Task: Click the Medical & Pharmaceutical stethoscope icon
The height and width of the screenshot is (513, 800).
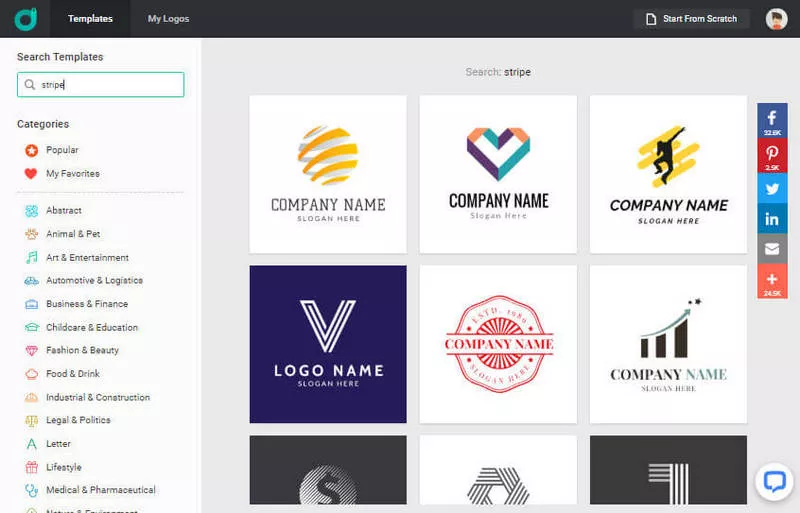Action: coord(32,490)
